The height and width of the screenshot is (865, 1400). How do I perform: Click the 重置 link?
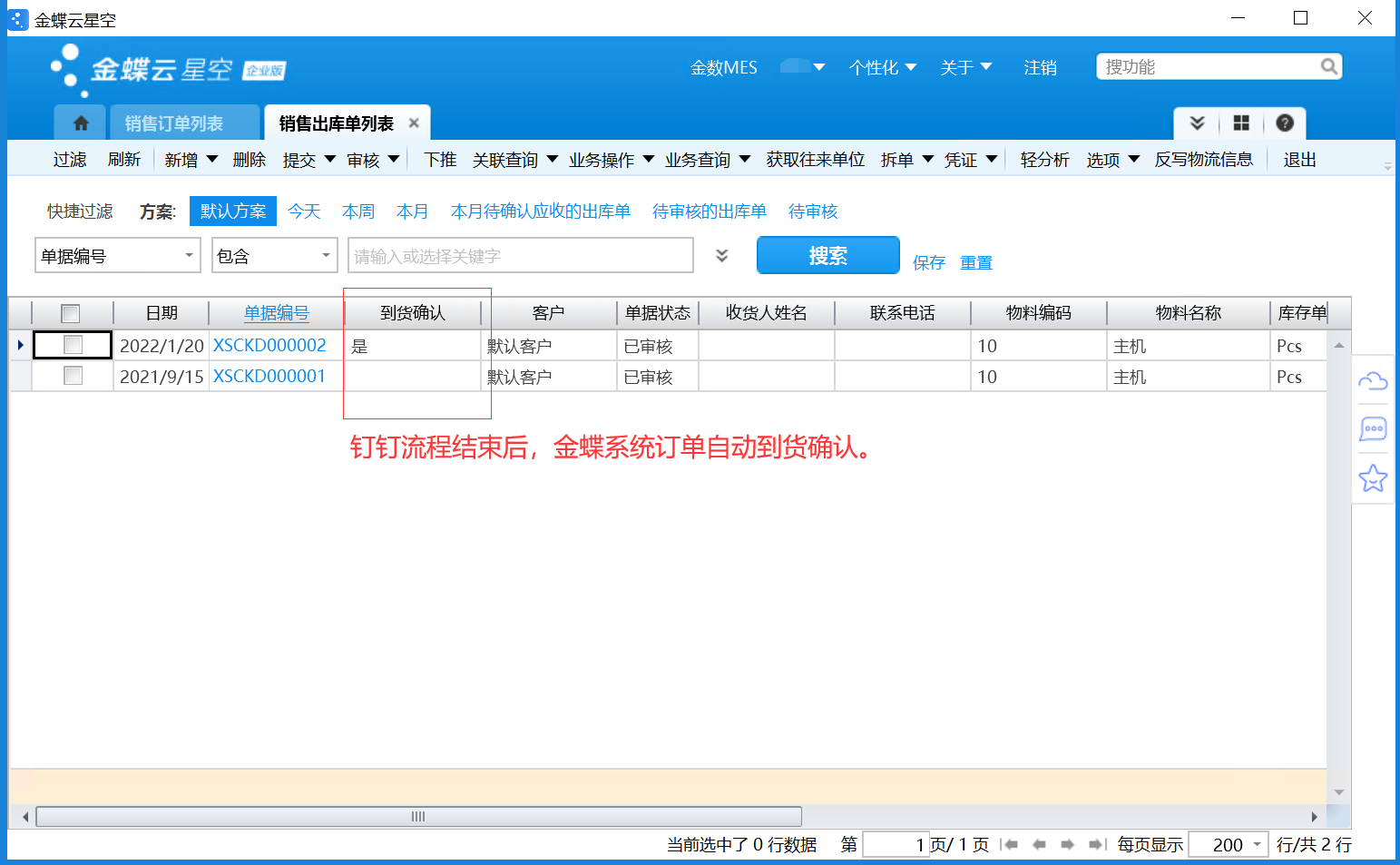(x=976, y=262)
